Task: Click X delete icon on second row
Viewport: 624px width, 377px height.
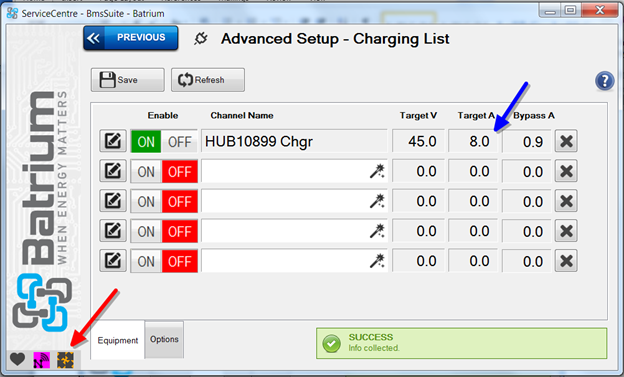Action: 566,171
